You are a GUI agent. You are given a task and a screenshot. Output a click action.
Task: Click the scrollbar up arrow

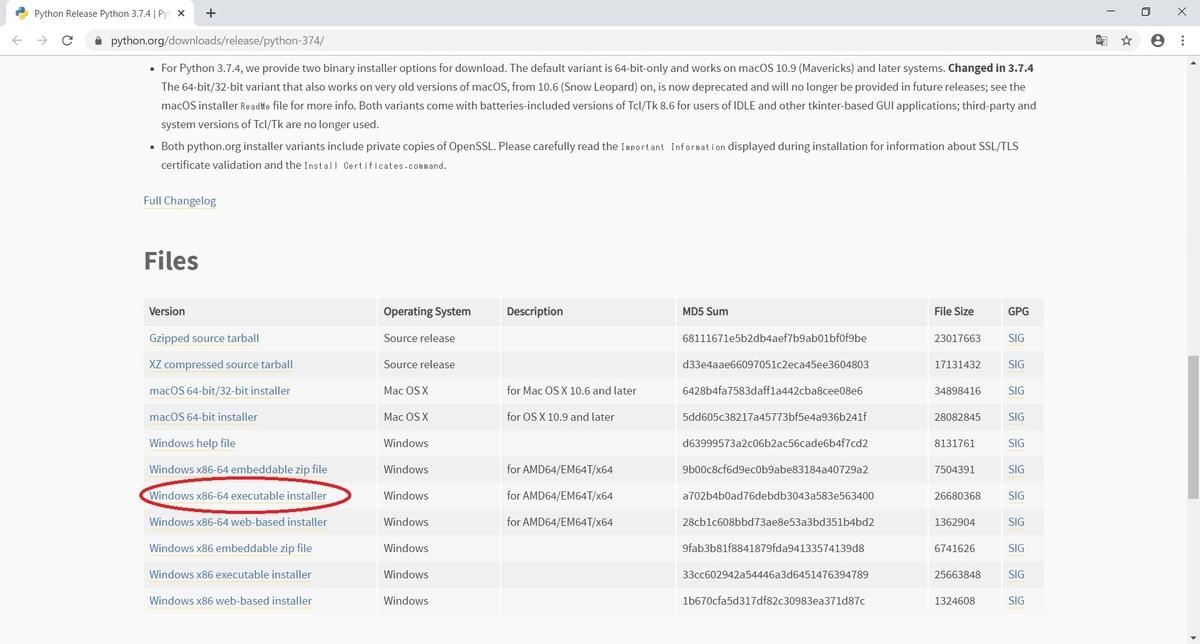[1191, 63]
